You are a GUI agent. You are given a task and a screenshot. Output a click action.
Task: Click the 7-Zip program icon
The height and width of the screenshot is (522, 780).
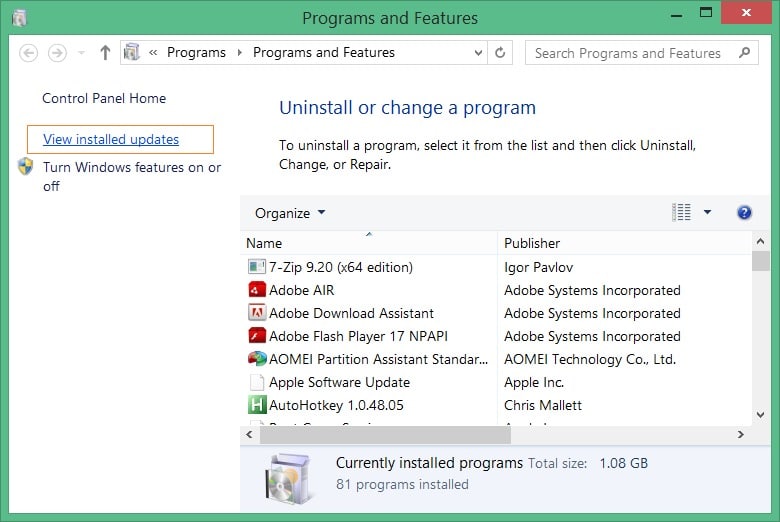click(257, 267)
